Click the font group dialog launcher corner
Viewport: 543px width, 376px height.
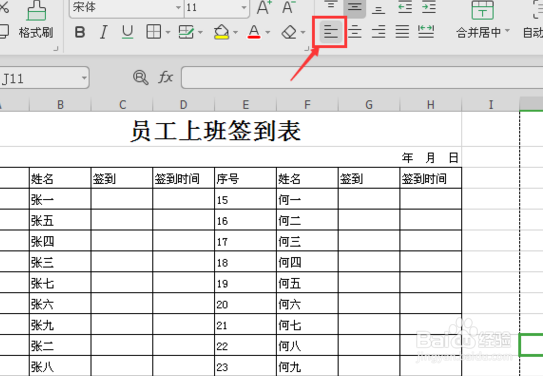click(x=307, y=48)
